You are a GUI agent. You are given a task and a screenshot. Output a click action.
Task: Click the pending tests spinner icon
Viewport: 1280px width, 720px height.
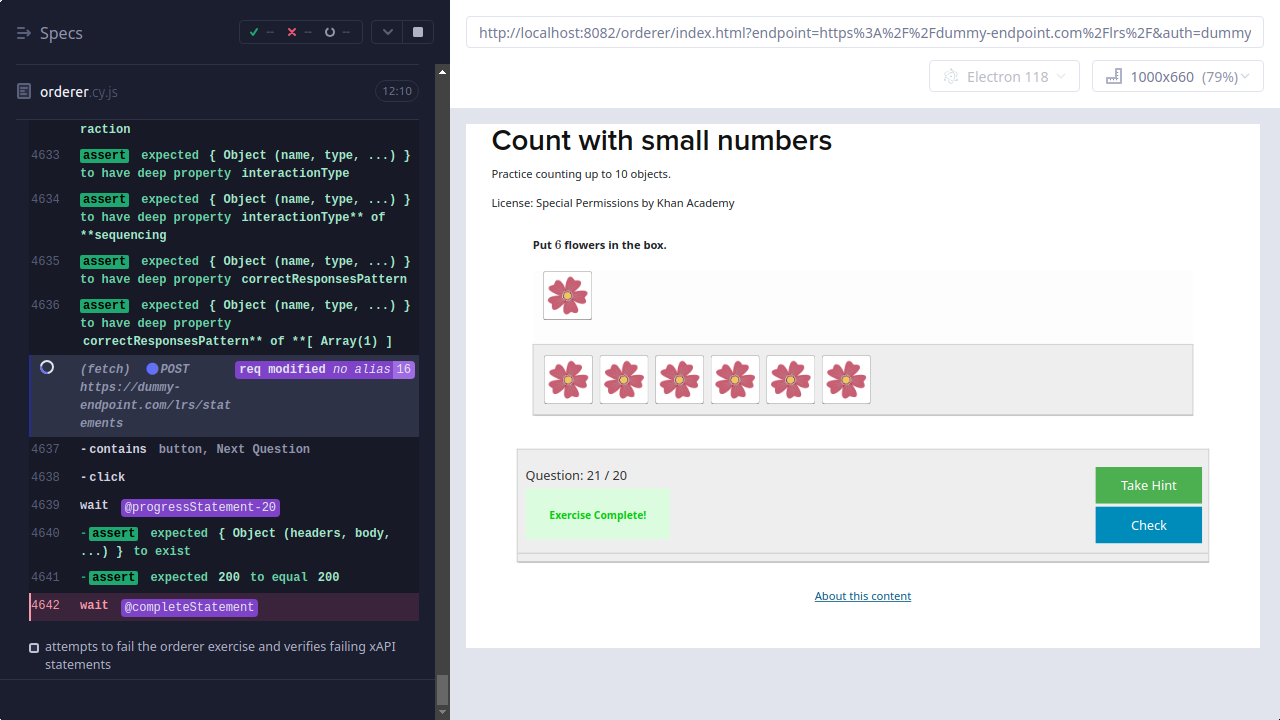pos(330,32)
